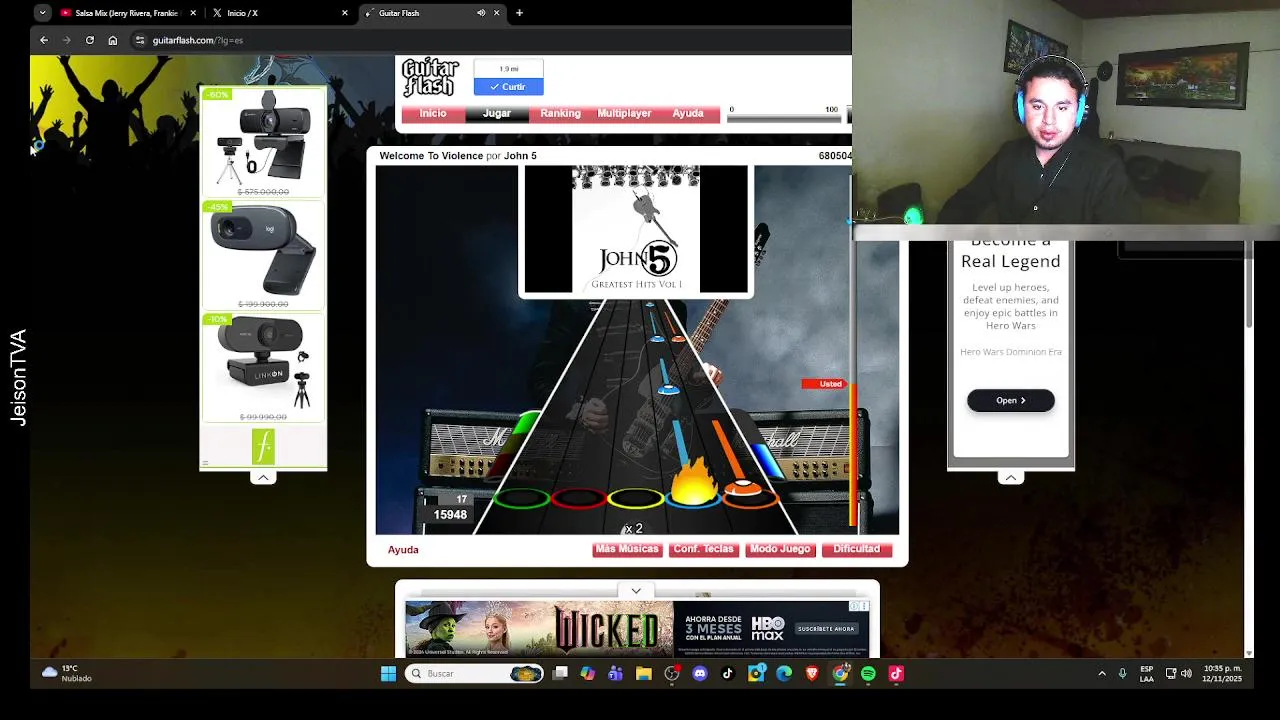Click the green Falabella logo in ad

pos(263,446)
